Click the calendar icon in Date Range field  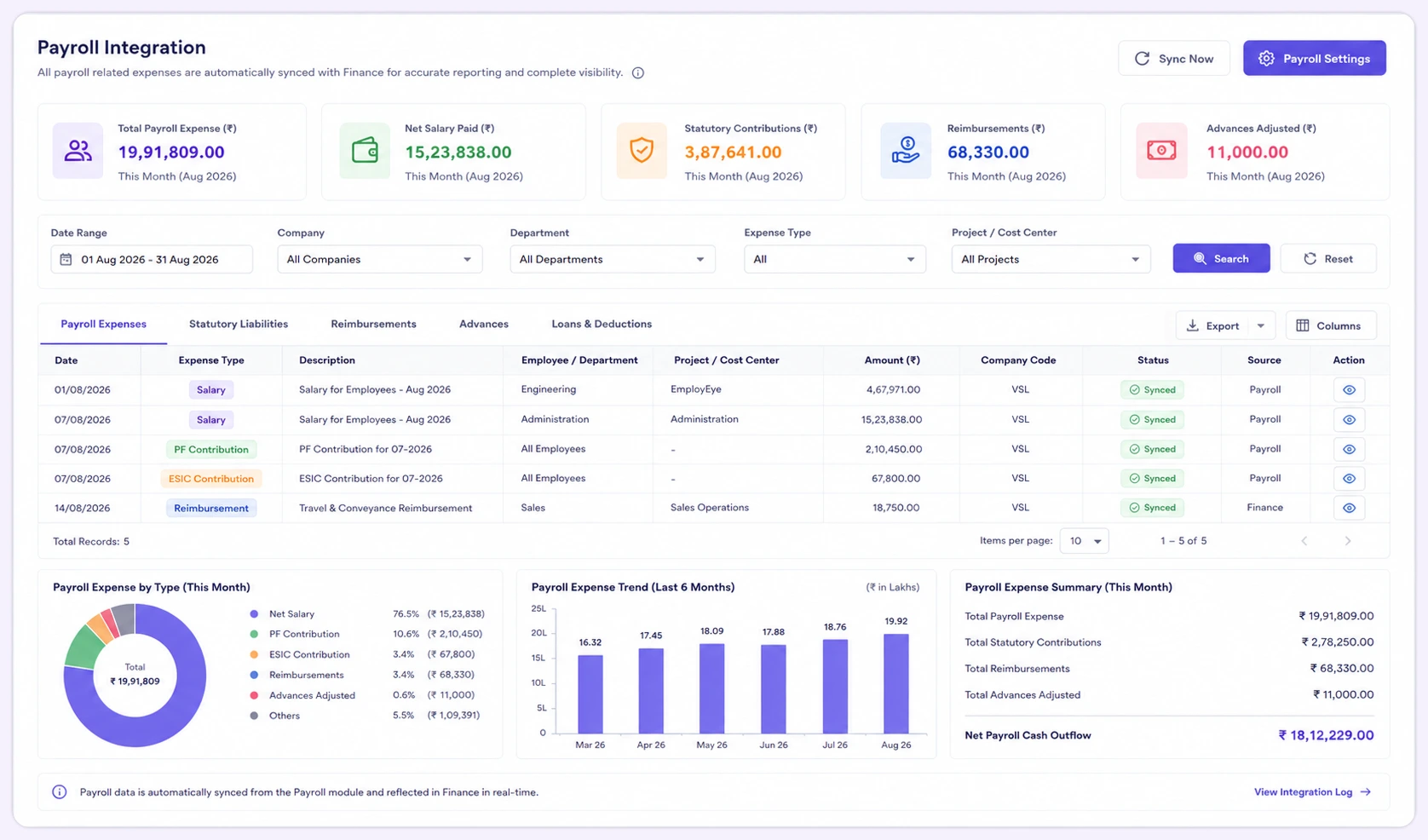point(66,259)
